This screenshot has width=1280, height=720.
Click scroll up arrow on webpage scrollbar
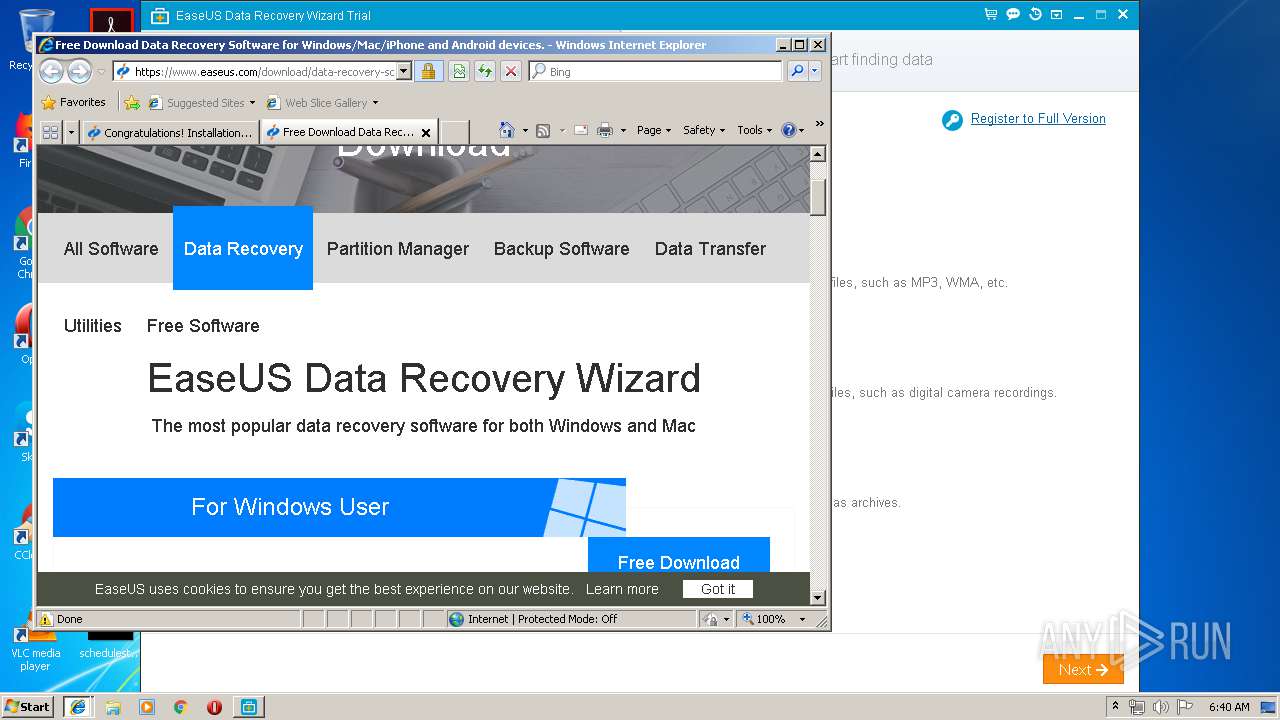click(x=818, y=154)
